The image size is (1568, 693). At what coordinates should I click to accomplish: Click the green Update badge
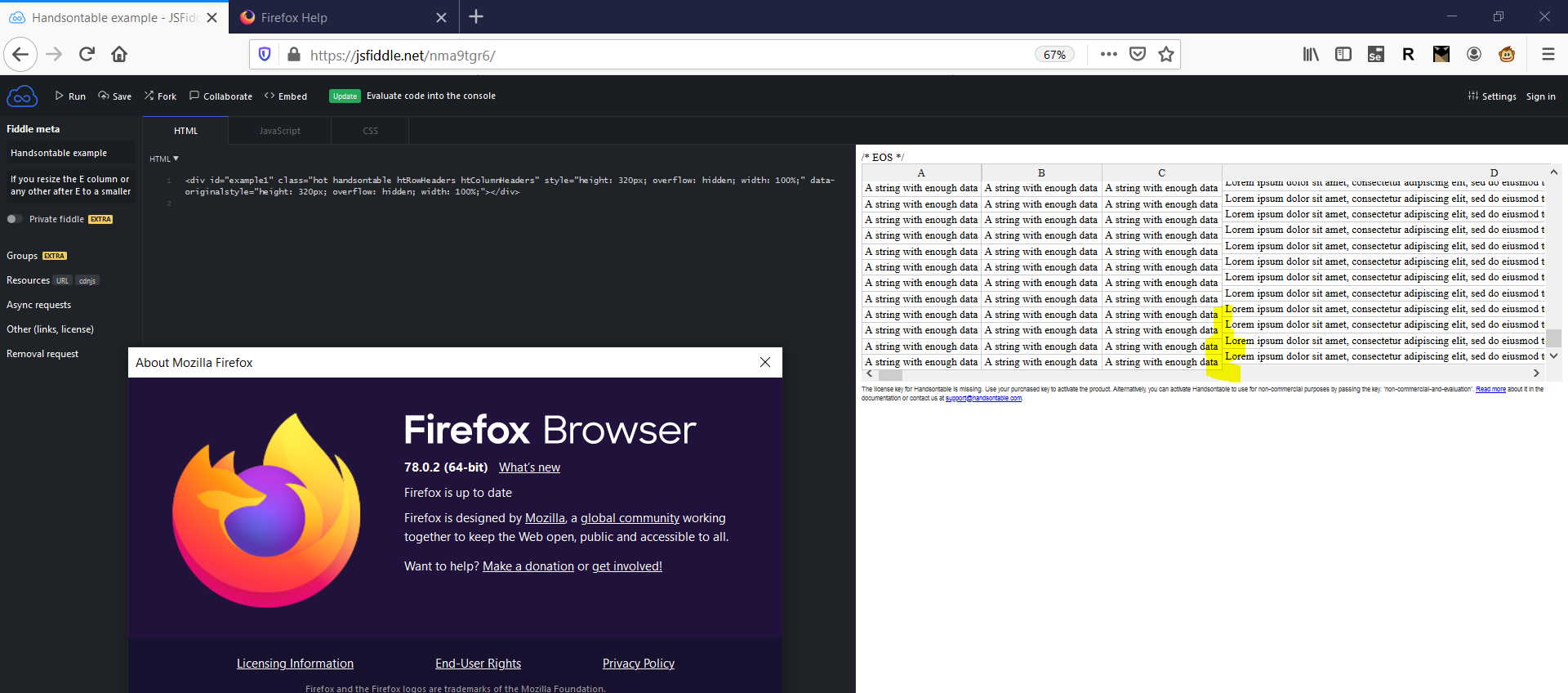point(345,96)
